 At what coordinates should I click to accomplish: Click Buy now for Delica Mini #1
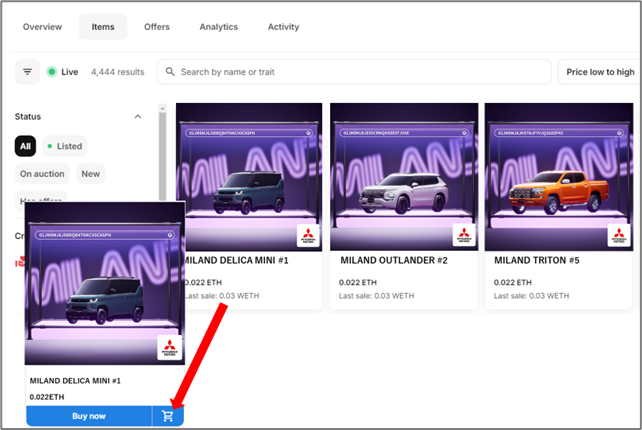[89, 416]
